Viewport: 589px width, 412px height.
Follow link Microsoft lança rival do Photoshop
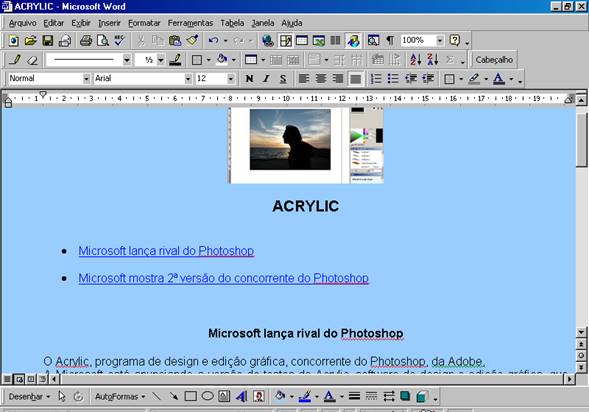166,251
